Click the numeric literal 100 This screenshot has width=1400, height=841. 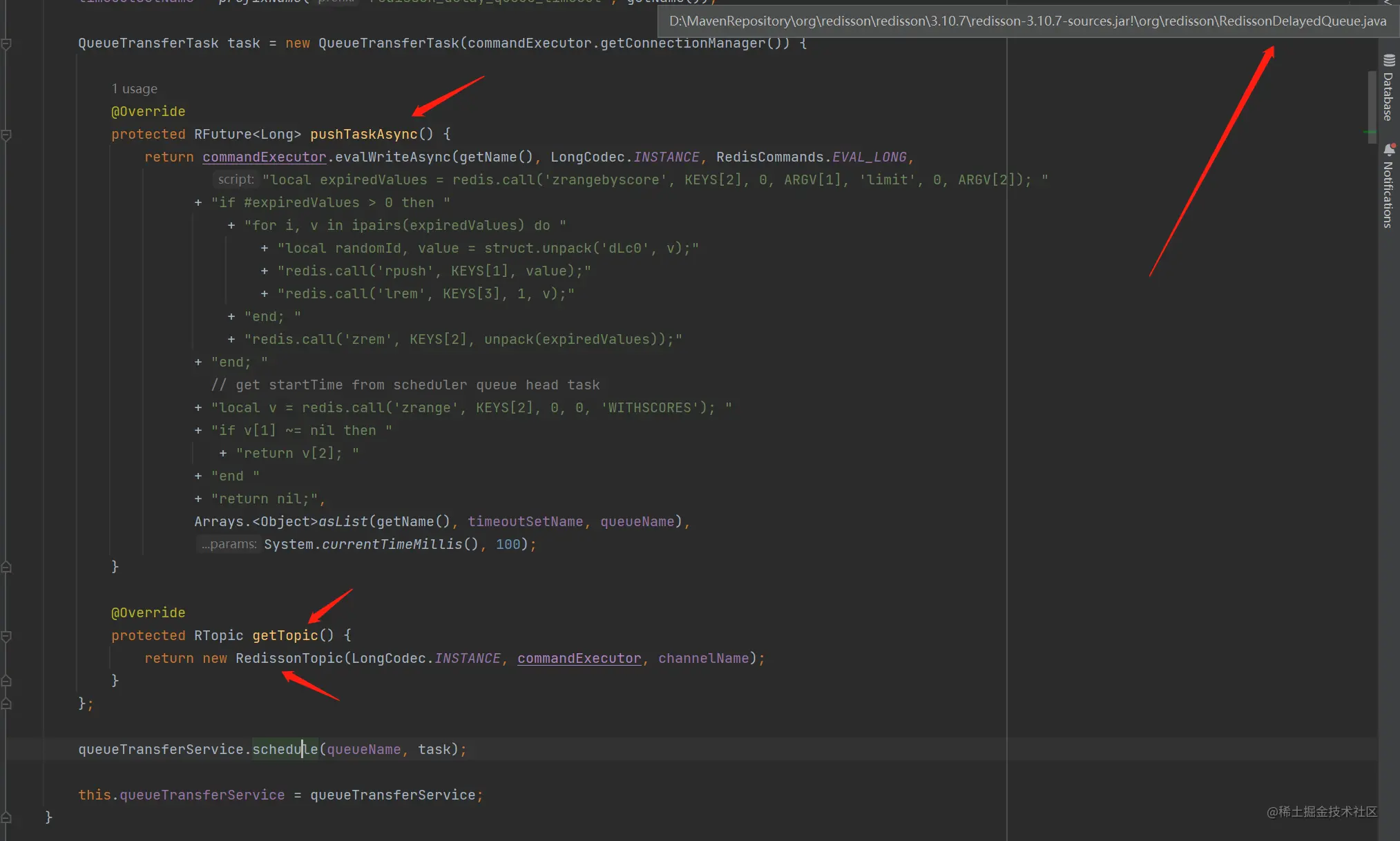(508, 544)
